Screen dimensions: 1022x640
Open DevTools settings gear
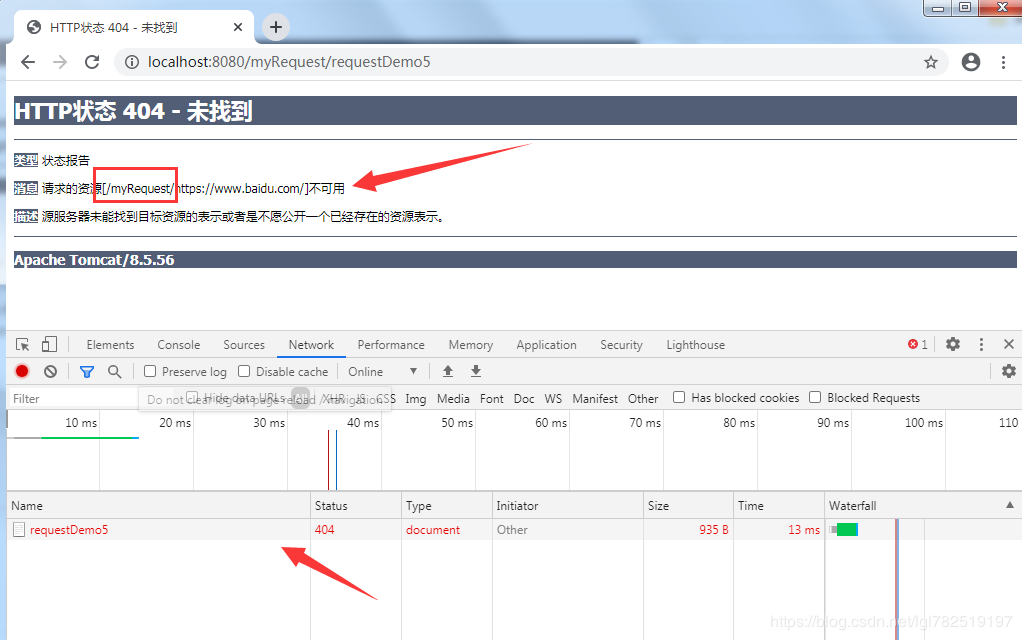click(952, 344)
